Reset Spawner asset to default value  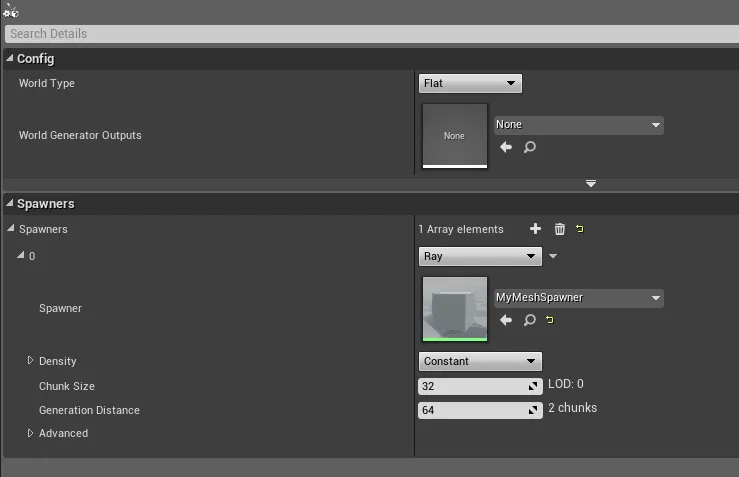550,320
